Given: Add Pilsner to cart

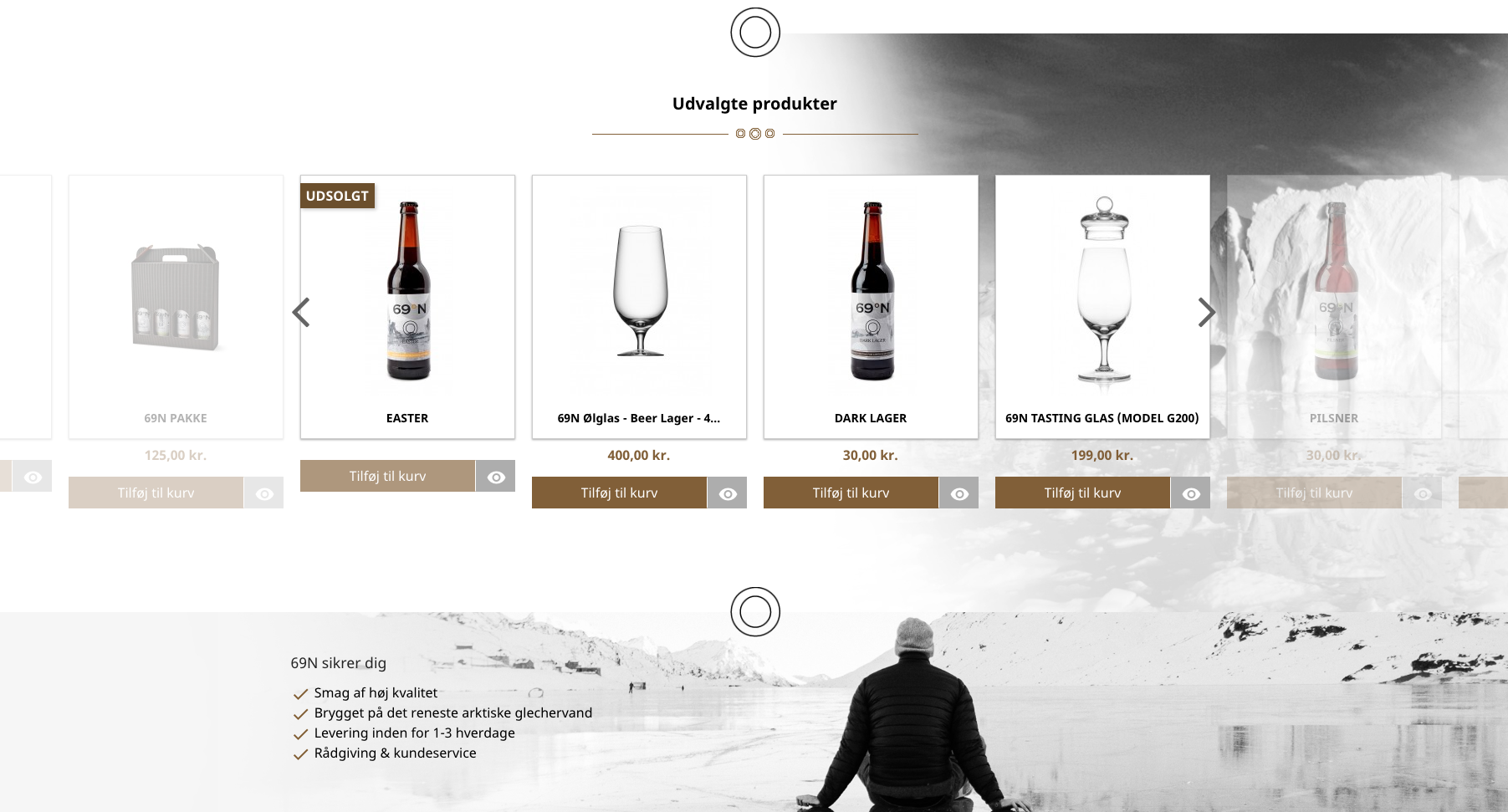Looking at the screenshot, I should [1314, 493].
